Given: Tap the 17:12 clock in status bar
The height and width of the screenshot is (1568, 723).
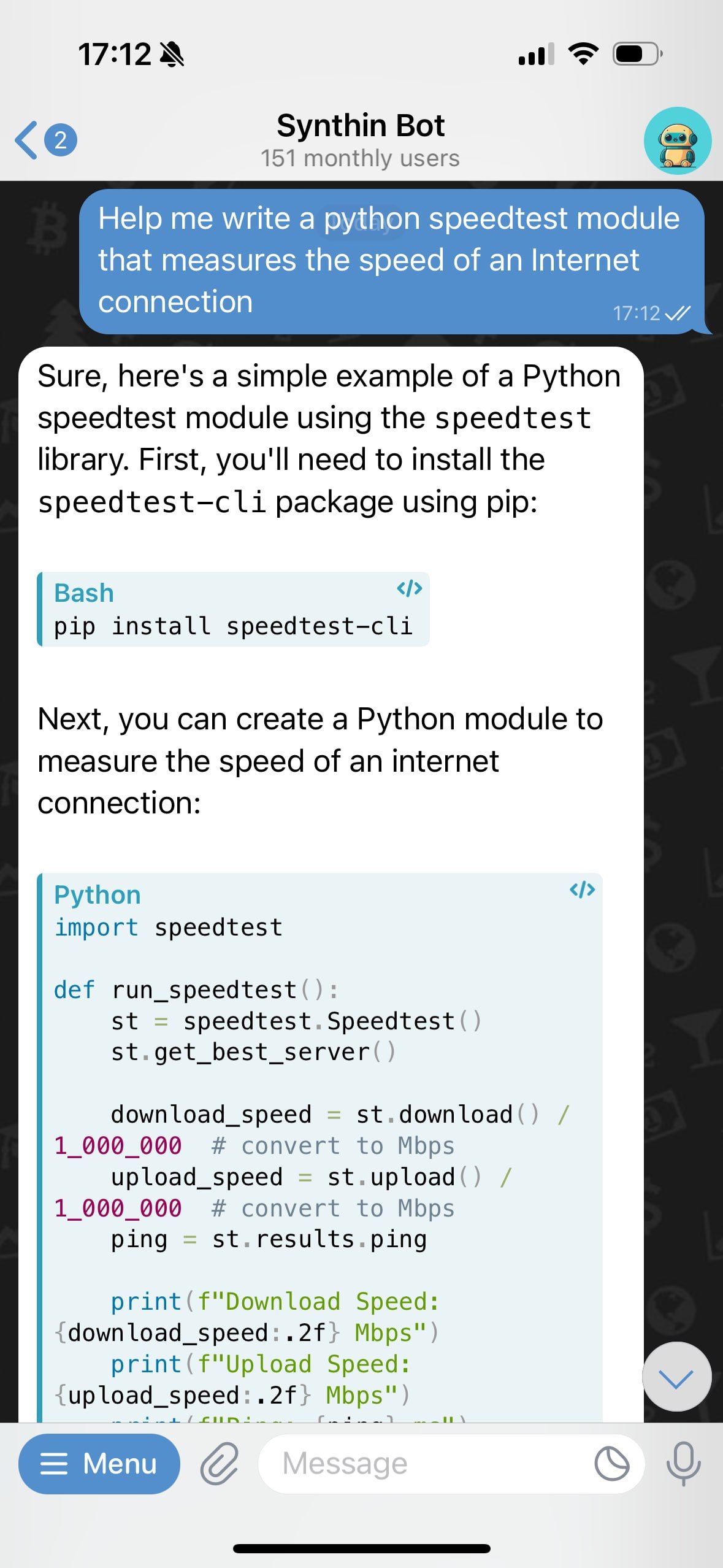Looking at the screenshot, I should tap(115, 55).
